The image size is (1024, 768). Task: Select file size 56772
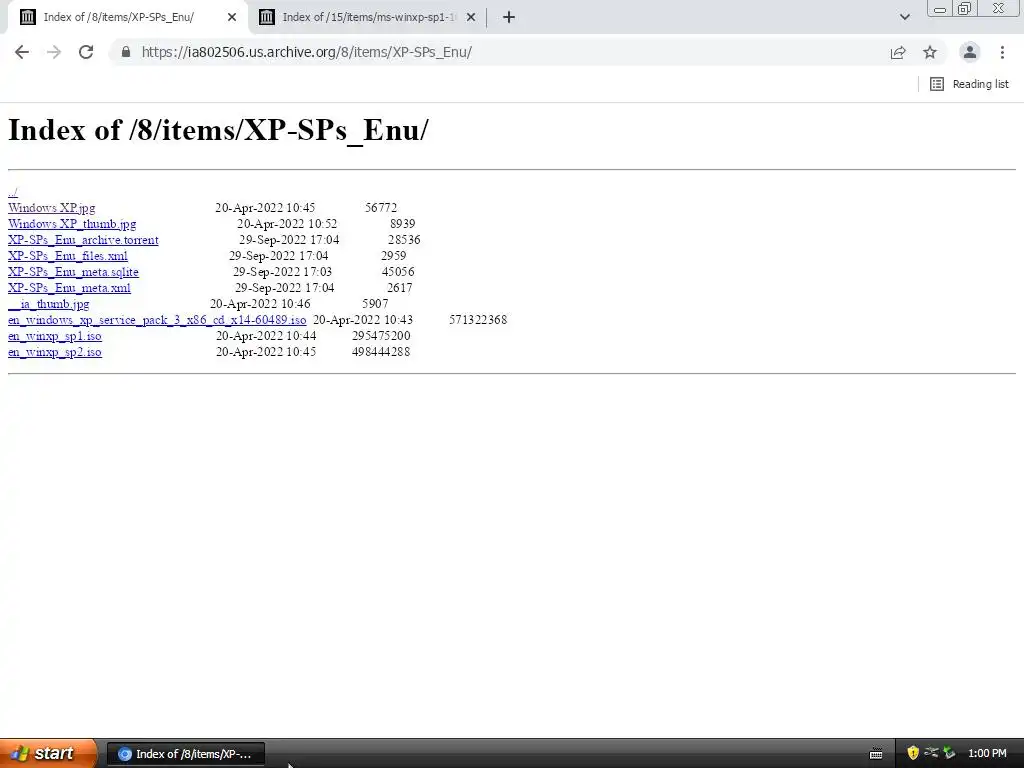click(381, 208)
